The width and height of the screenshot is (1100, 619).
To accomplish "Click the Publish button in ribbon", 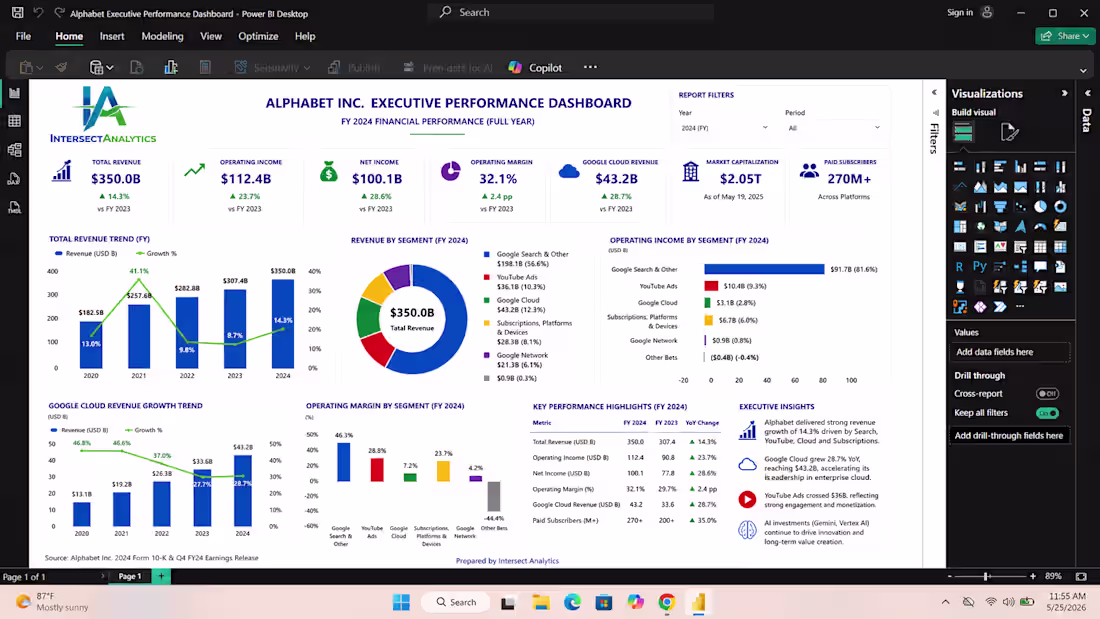I will 354,67.
